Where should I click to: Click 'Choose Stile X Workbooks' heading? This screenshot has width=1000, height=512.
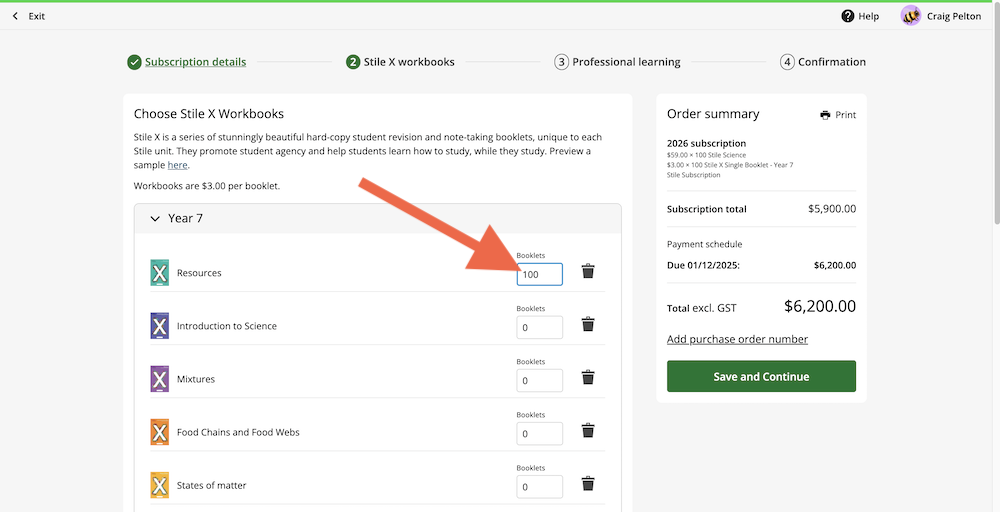(x=209, y=114)
